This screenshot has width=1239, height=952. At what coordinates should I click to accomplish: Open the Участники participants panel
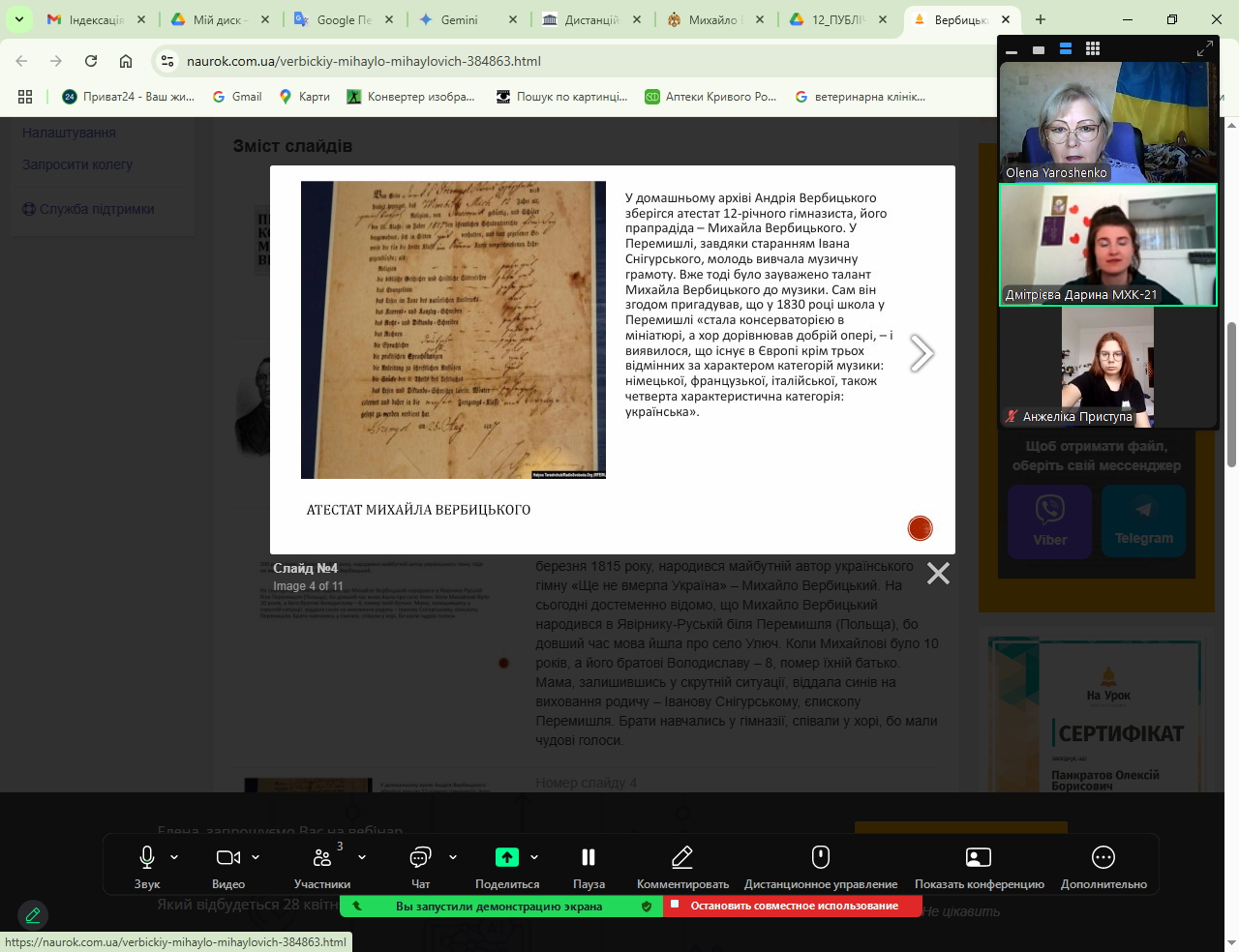pos(322,858)
